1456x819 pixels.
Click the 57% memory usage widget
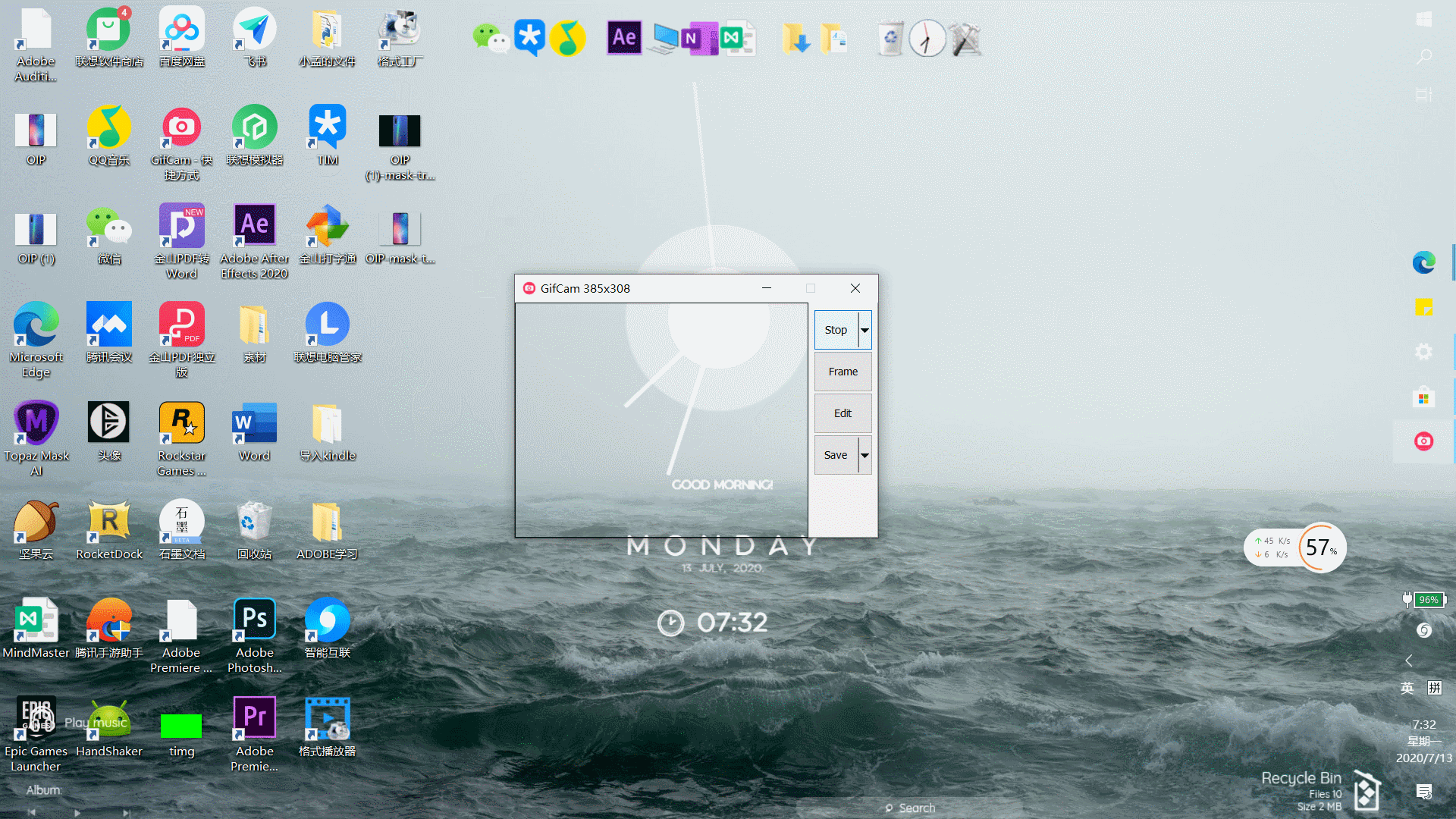point(1321,547)
